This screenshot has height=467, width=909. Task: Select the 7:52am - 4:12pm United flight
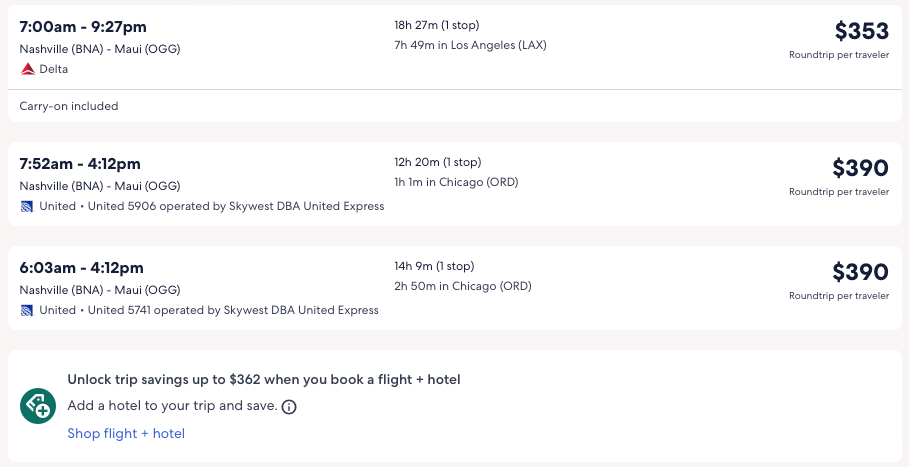(80, 164)
